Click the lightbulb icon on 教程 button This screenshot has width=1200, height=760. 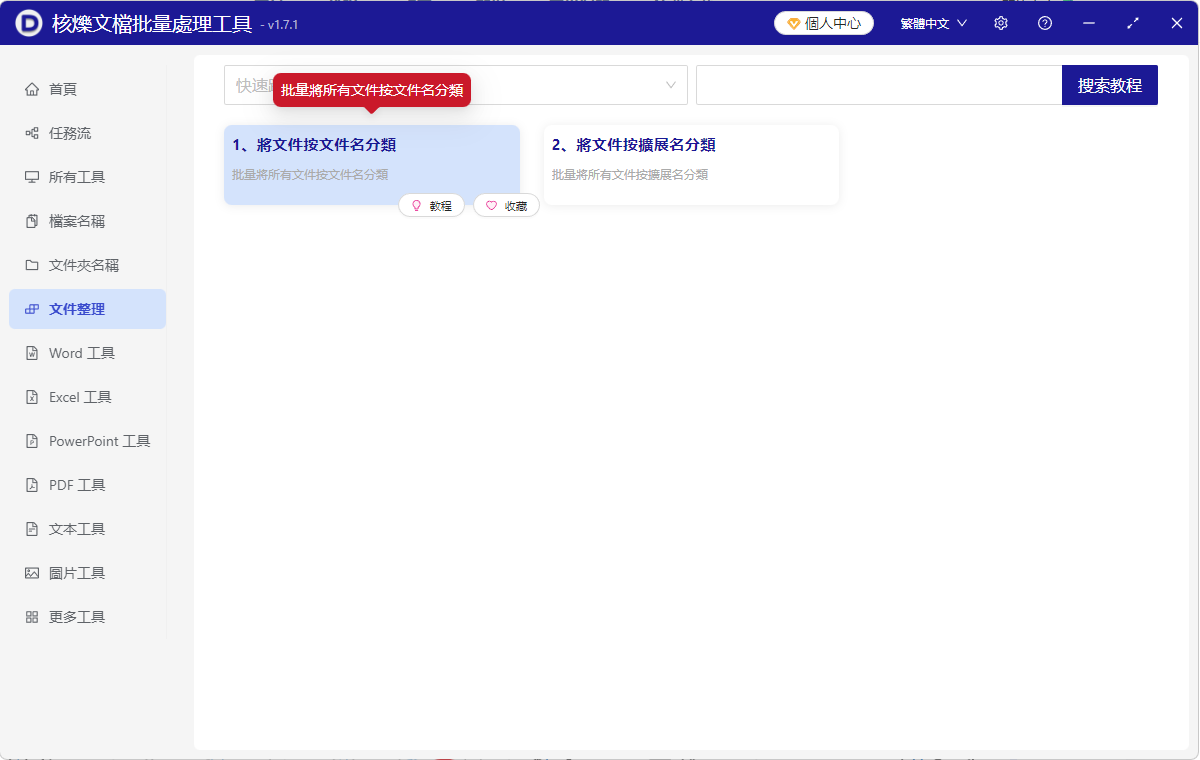click(x=417, y=206)
